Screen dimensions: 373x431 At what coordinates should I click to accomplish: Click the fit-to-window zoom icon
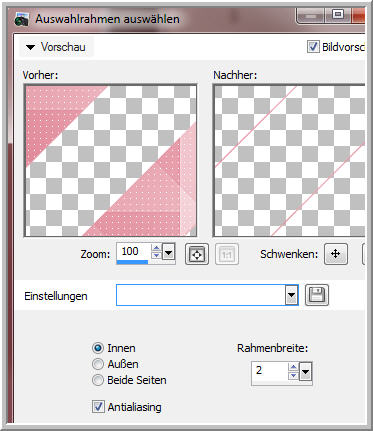tap(197, 254)
